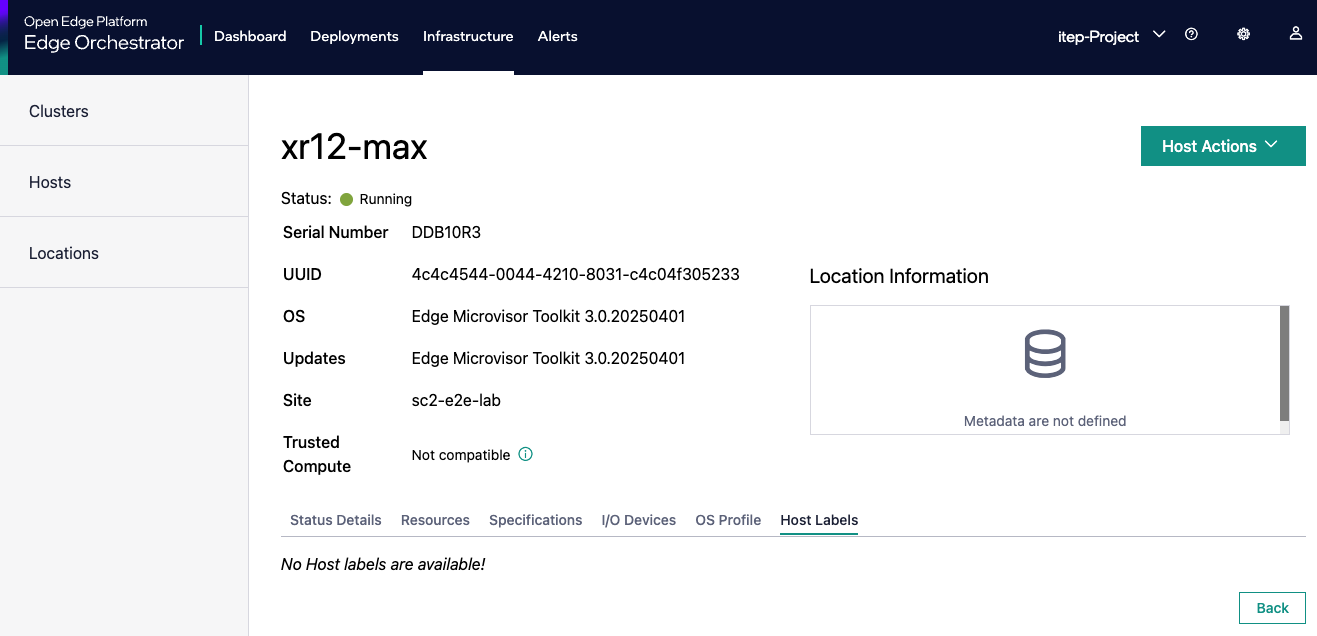The width and height of the screenshot is (1317, 636).
Task: Select the OS Profile tab
Action: click(x=728, y=520)
